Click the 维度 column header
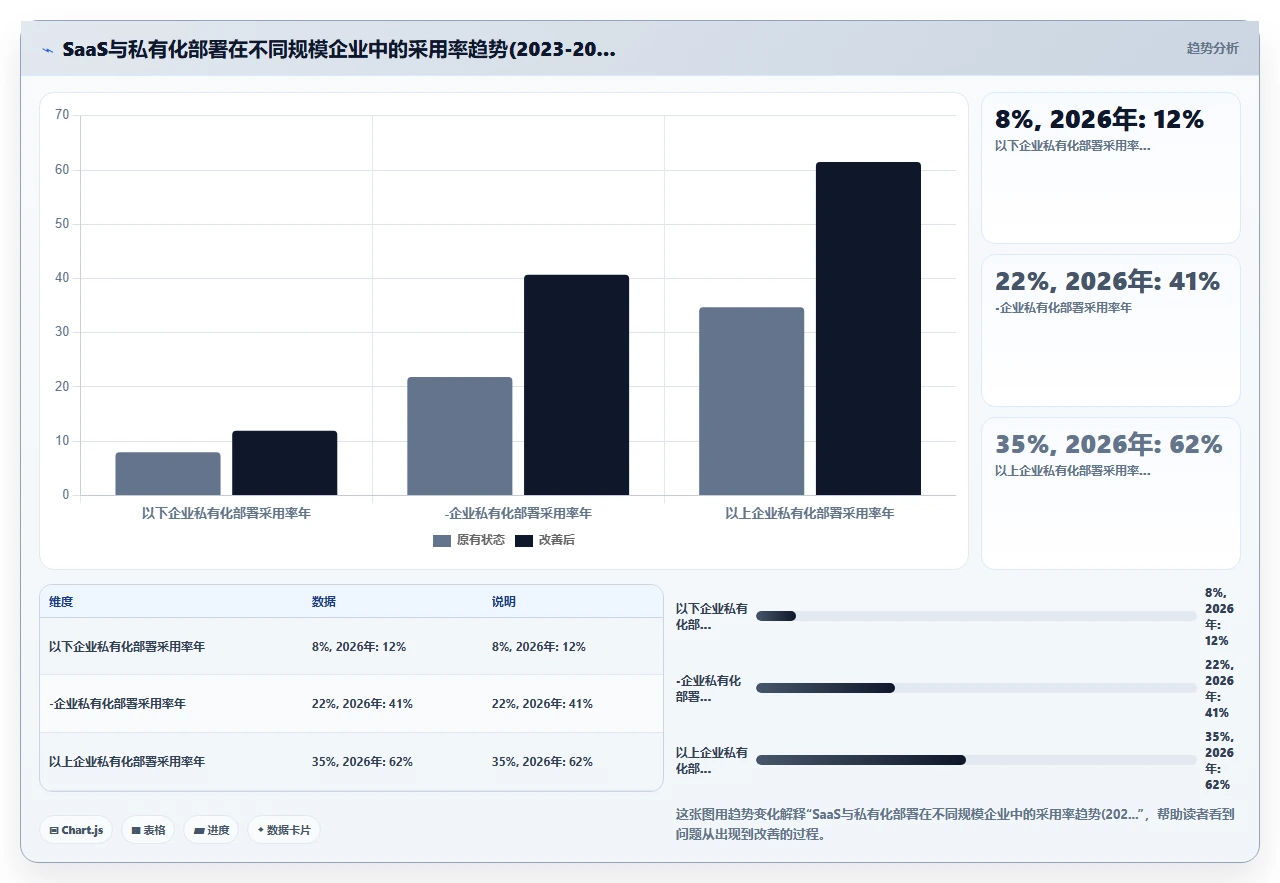Screen dimensions: 1280x883 61,602
